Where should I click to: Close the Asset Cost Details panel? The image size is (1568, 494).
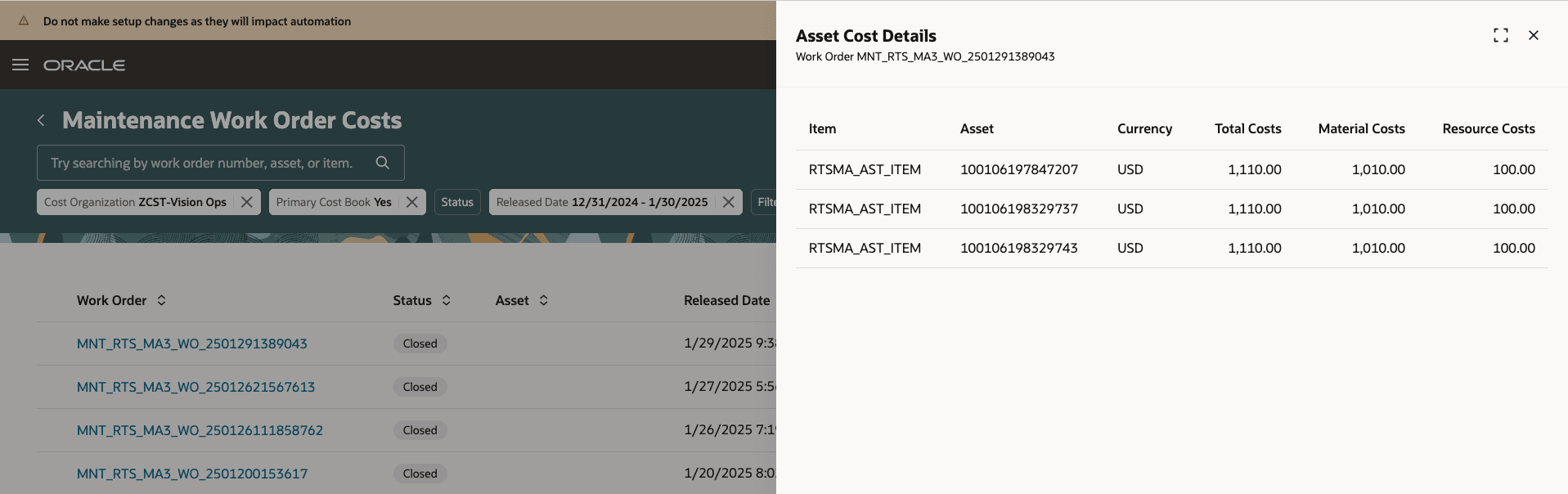click(x=1534, y=35)
